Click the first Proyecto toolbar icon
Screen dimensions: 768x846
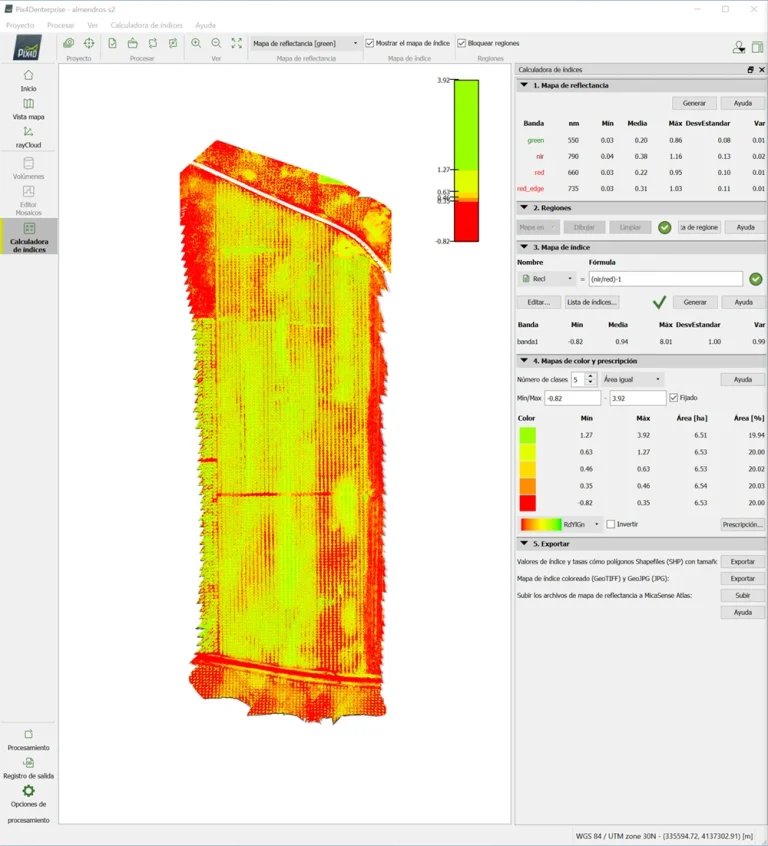click(69, 43)
